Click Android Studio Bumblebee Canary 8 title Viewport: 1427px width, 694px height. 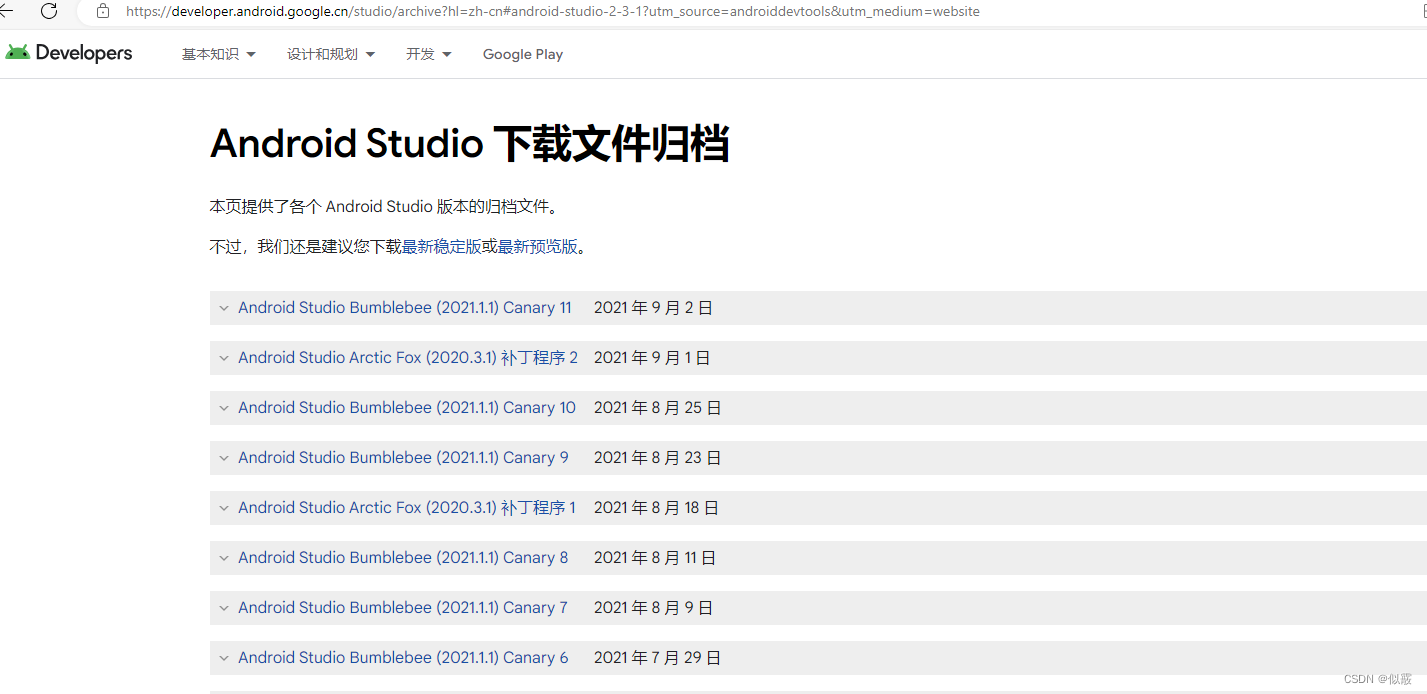[403, 558]
